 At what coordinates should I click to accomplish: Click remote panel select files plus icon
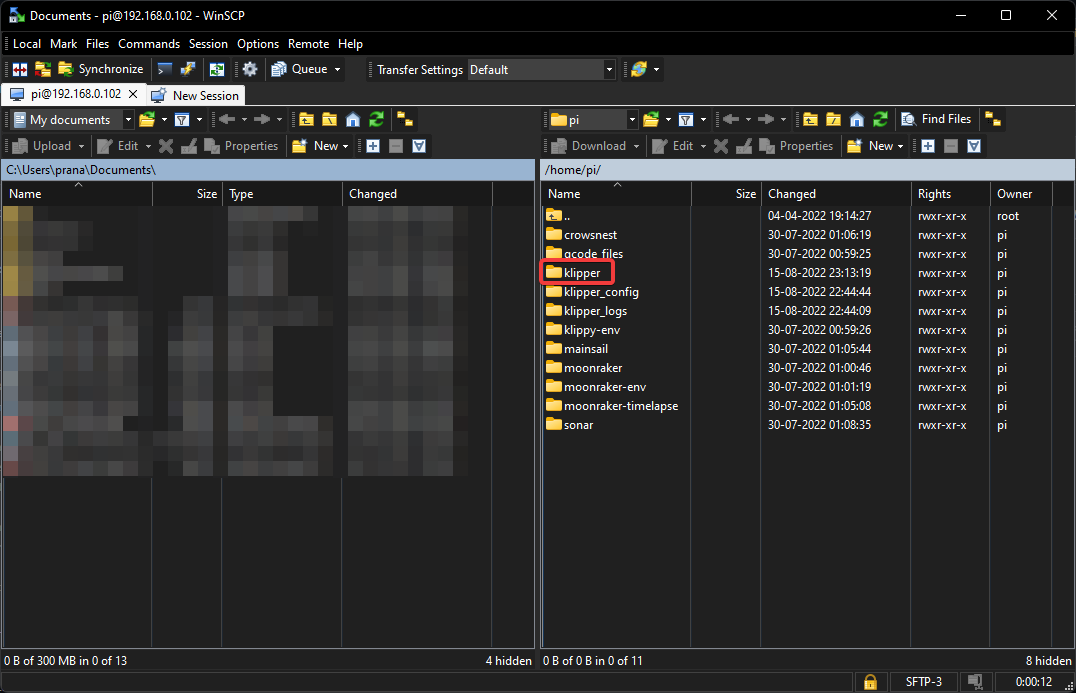click(928, 146)
